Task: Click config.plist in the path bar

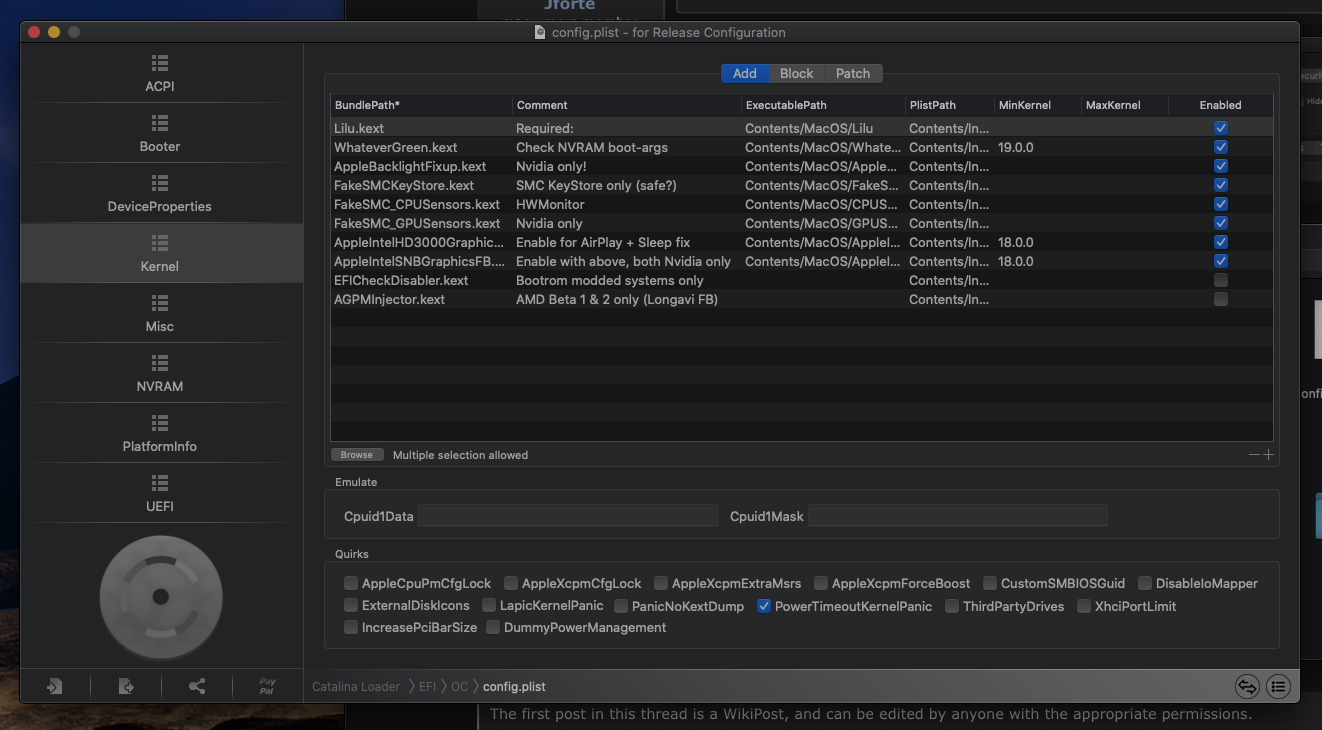Action: click(514, 687)
